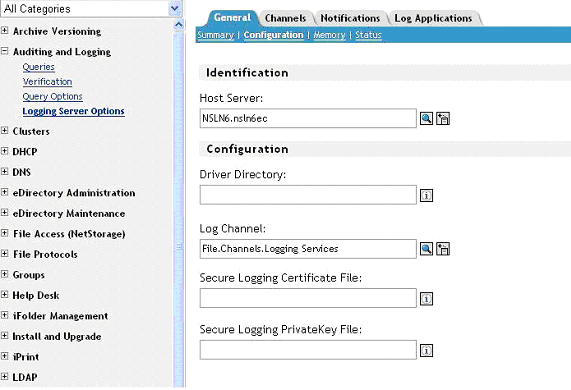Open Query Options link
The width and height of the screenshot is (571, 390).
(52, 96)
